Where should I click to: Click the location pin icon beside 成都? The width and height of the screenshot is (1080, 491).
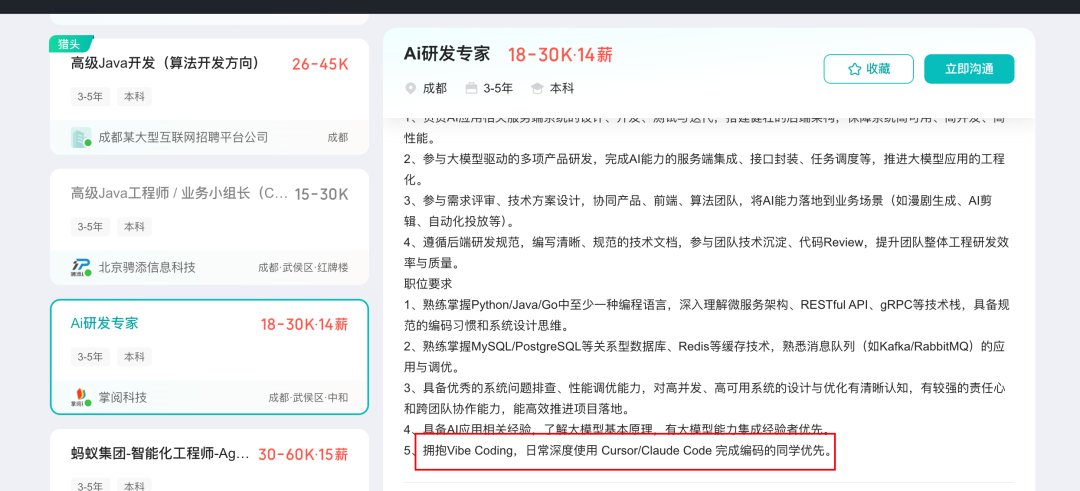pyautogui.click(x=411, y=88)
